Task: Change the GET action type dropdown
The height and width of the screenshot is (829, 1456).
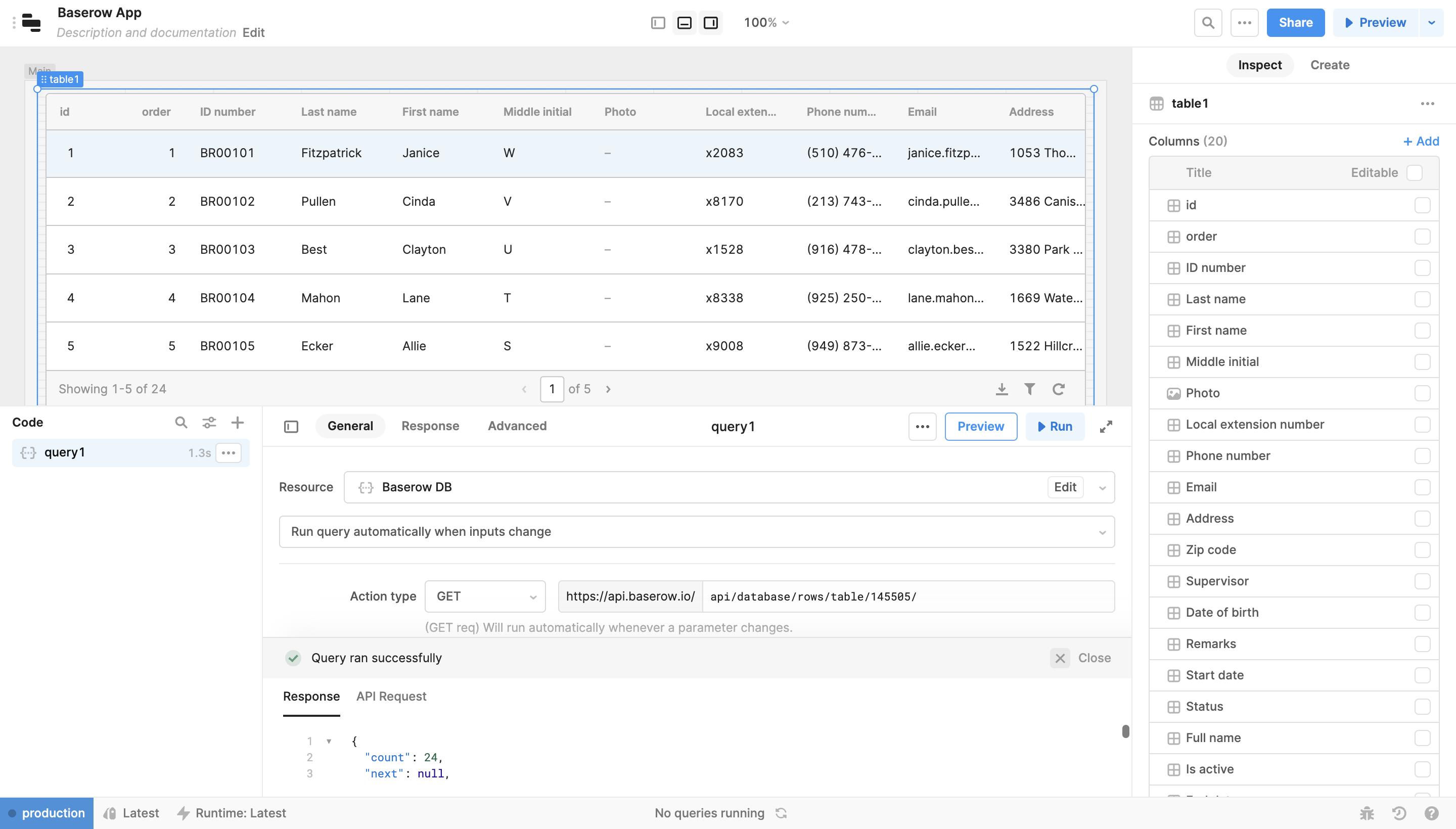Action: (x=484, y=595)
